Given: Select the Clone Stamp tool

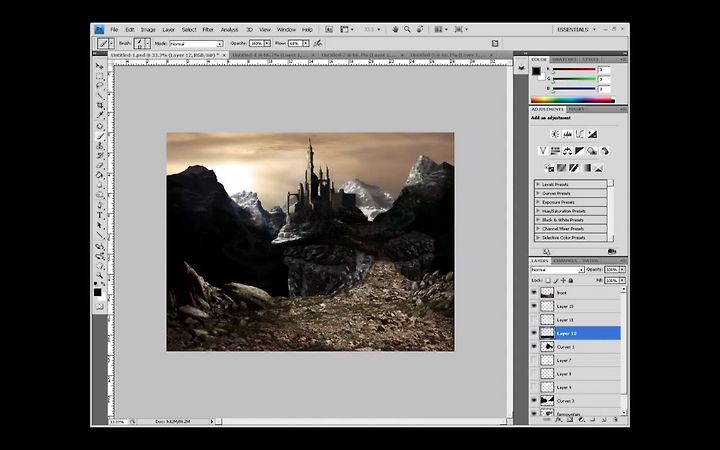Looking at the screenshot, I should point(100,146).
